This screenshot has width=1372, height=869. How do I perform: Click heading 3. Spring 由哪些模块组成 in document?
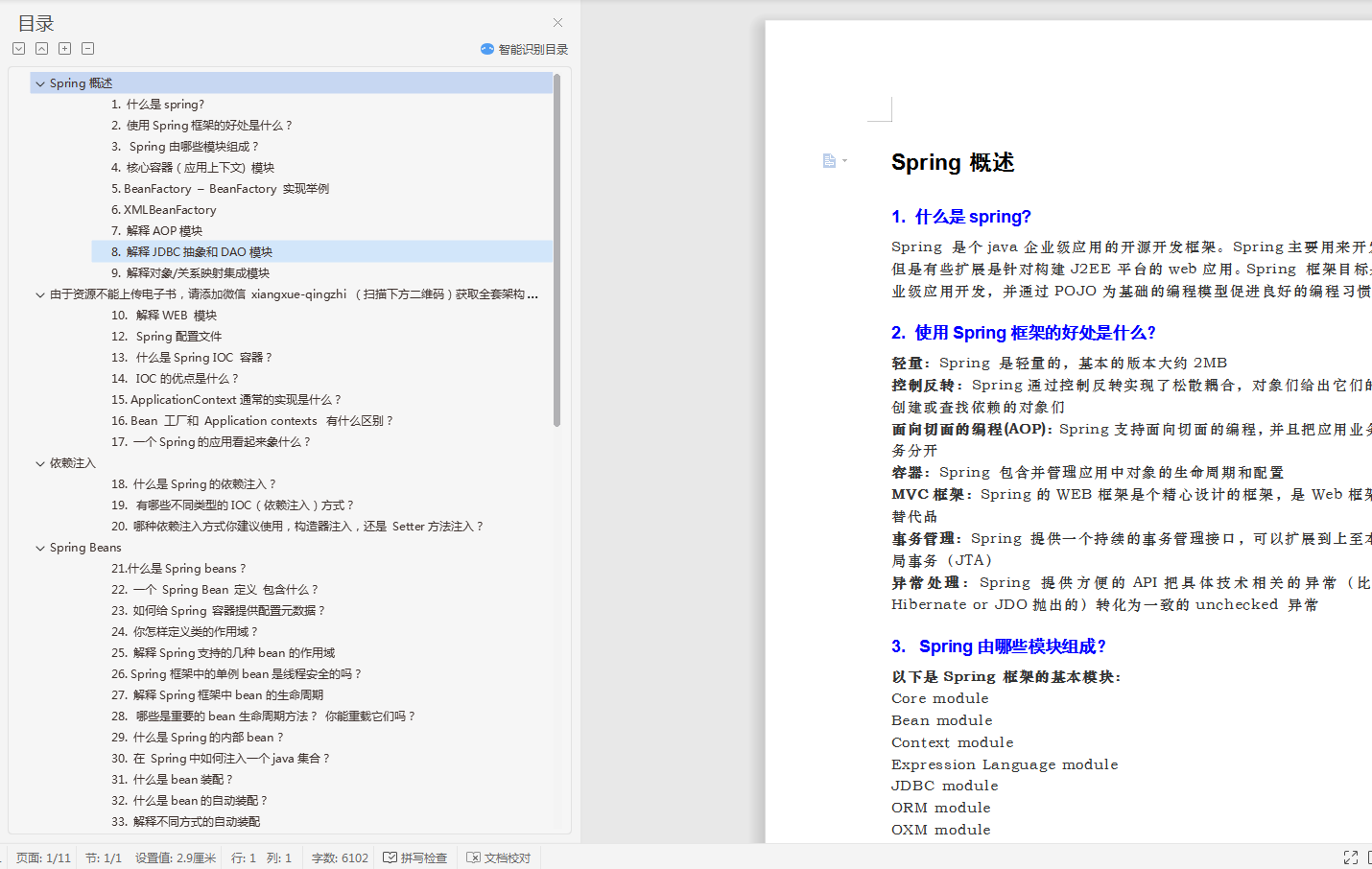coord(999,646)
